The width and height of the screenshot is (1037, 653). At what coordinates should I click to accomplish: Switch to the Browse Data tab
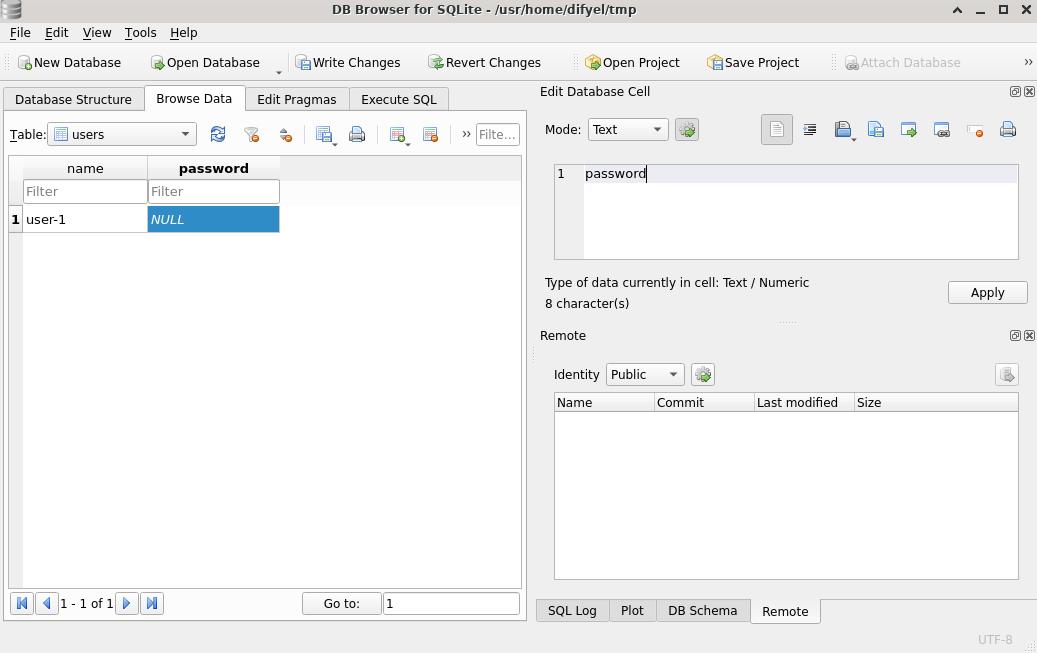[x=194, y=98]
